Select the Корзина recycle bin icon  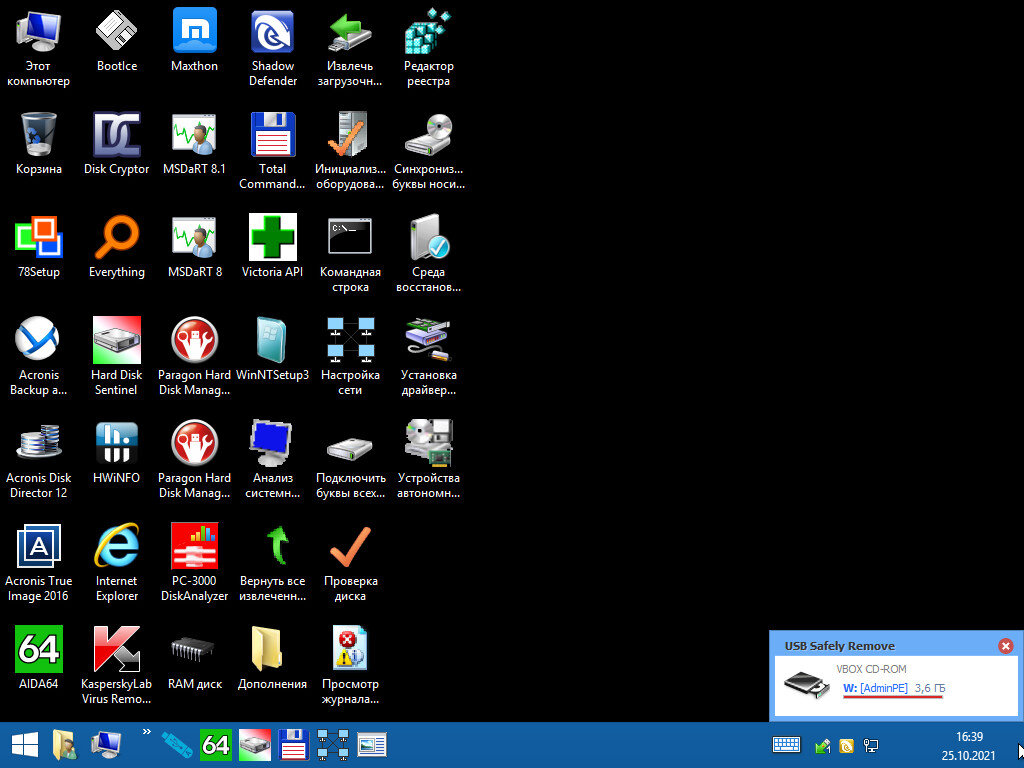pyautogui.click(x=39, y=144)
